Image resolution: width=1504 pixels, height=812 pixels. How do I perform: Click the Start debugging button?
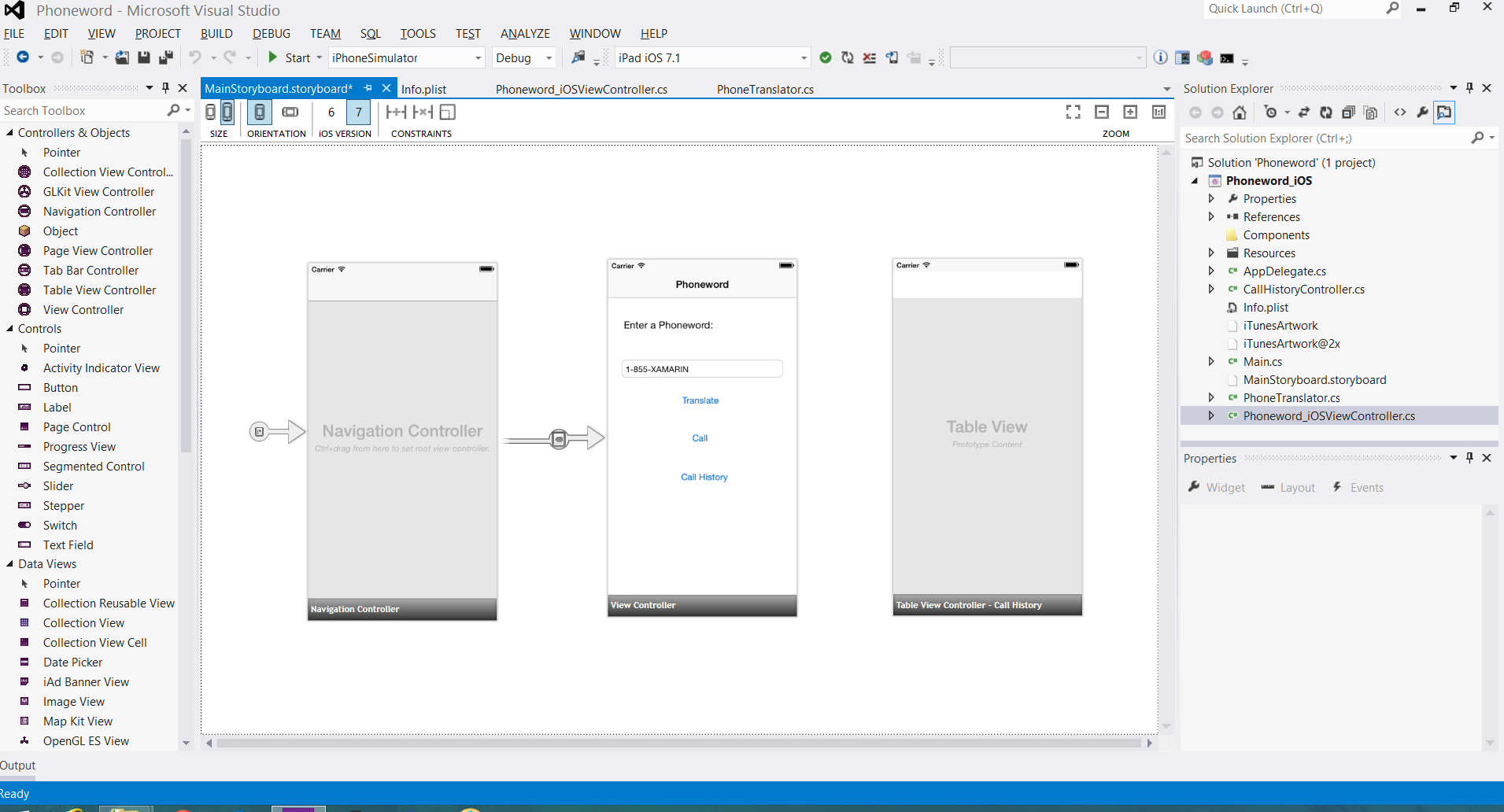(289, 57)
